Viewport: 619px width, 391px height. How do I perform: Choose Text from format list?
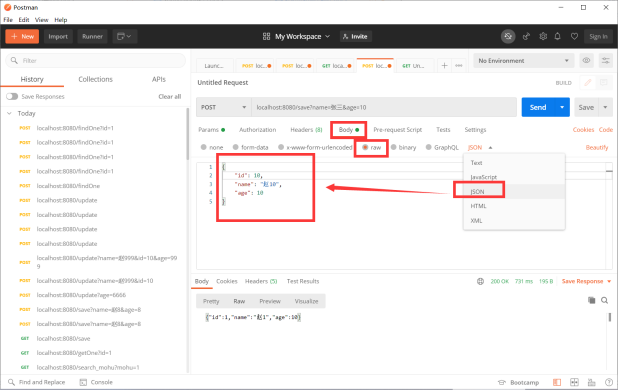coord(514,163)
